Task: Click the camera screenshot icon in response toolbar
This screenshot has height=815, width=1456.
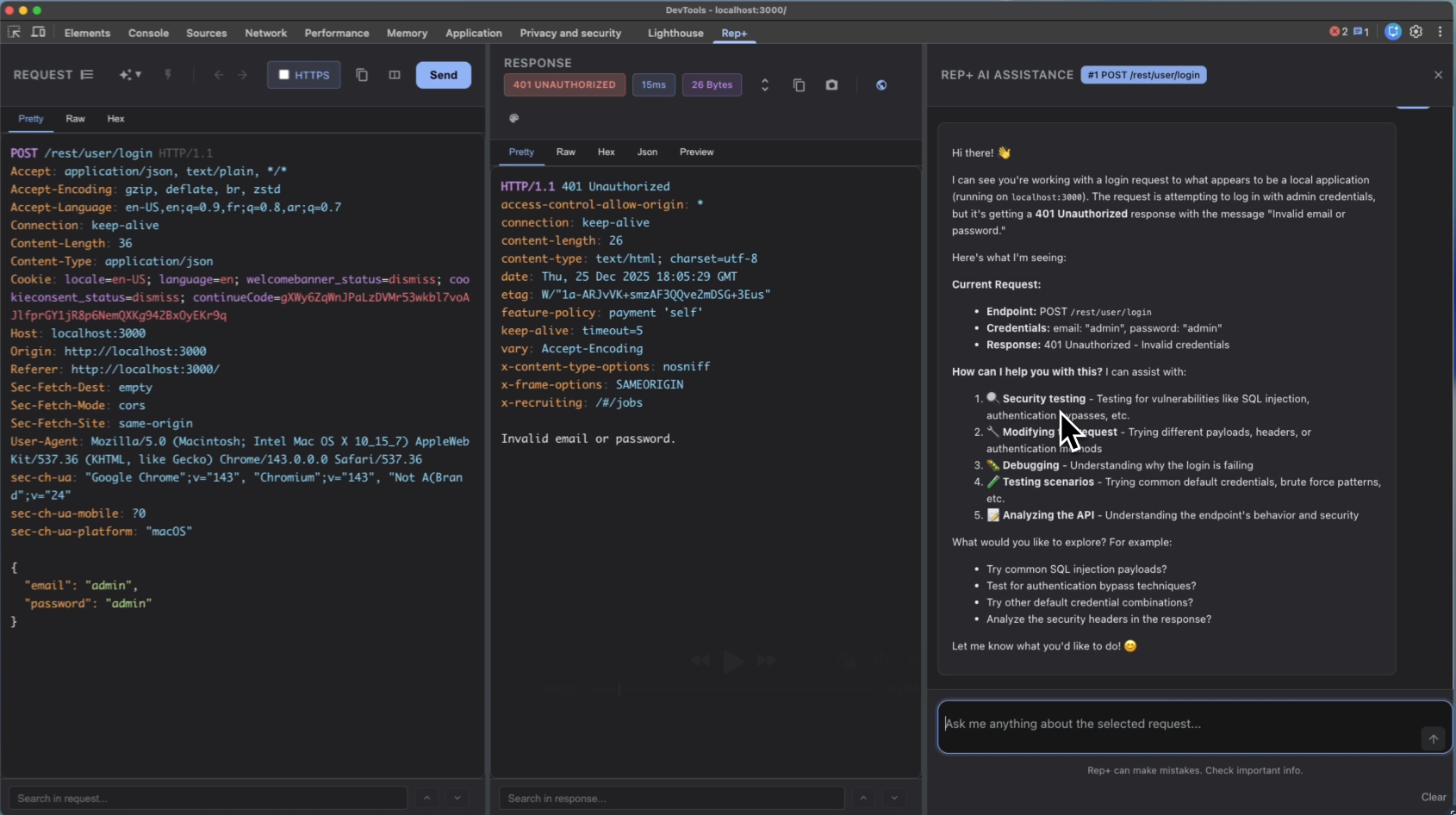Action: [831, 85]
